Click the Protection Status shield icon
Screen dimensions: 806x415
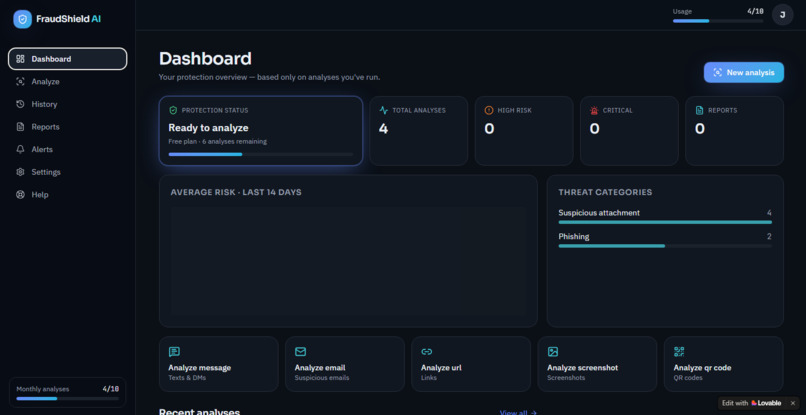173,110
